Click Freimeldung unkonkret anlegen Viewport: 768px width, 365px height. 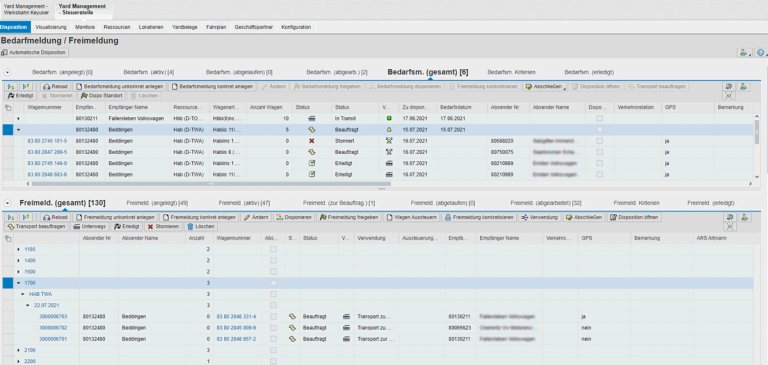116,217
